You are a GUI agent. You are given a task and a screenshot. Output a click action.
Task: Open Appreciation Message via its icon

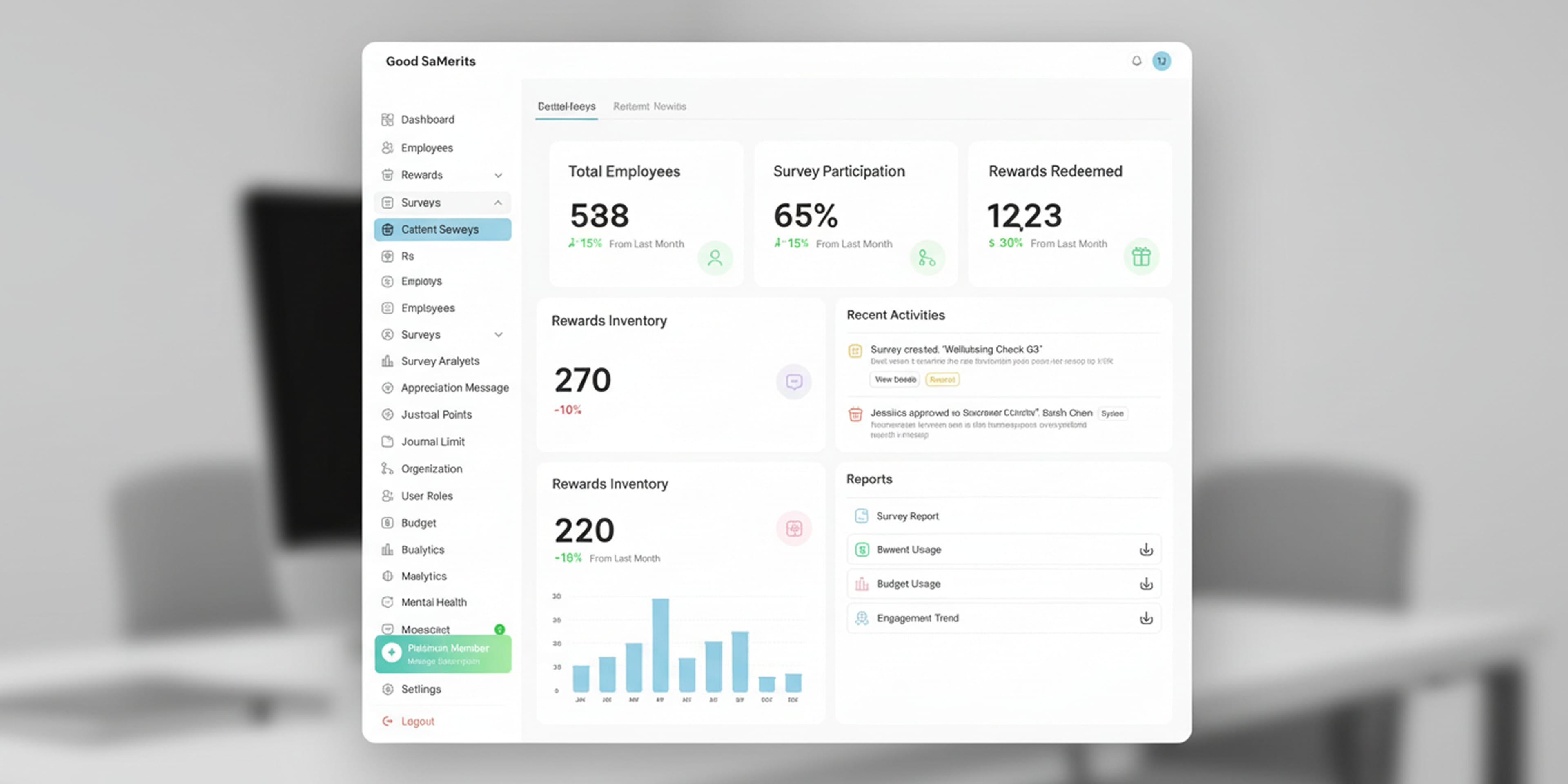pos(388,388)
